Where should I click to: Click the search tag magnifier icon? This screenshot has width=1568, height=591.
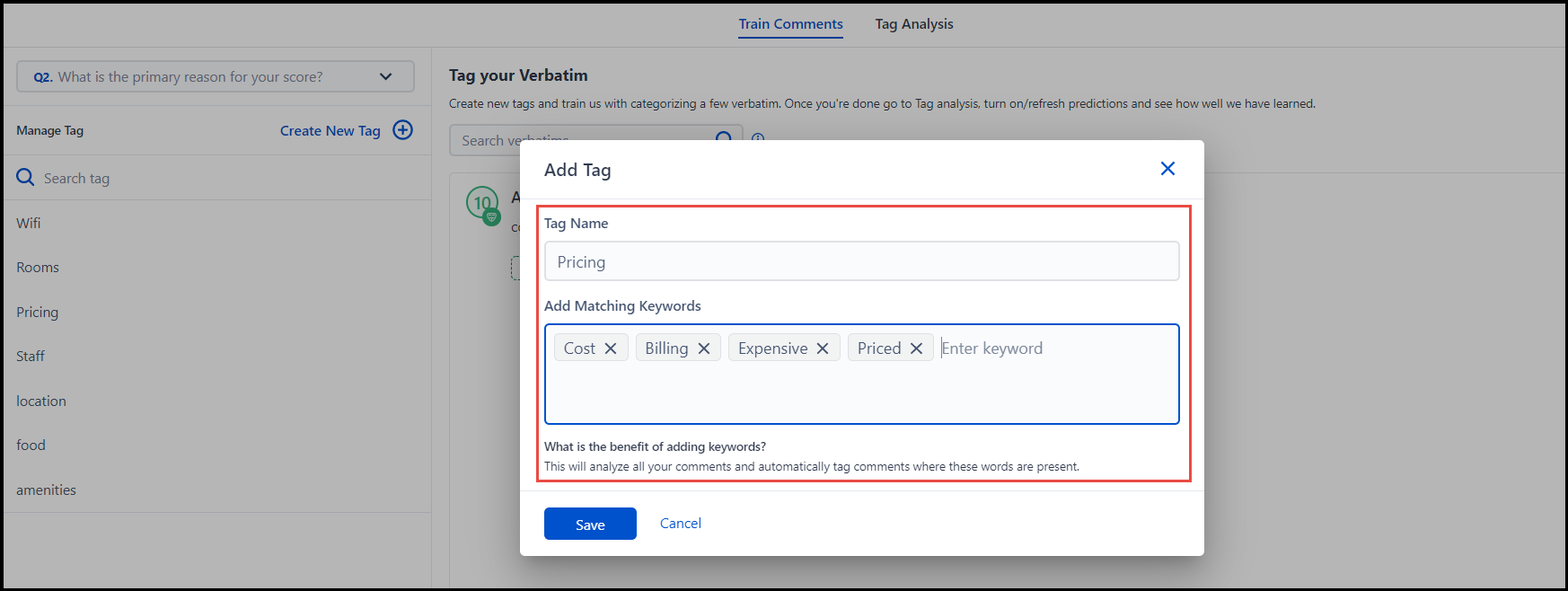pyautogui.click(x=25, y=178)
